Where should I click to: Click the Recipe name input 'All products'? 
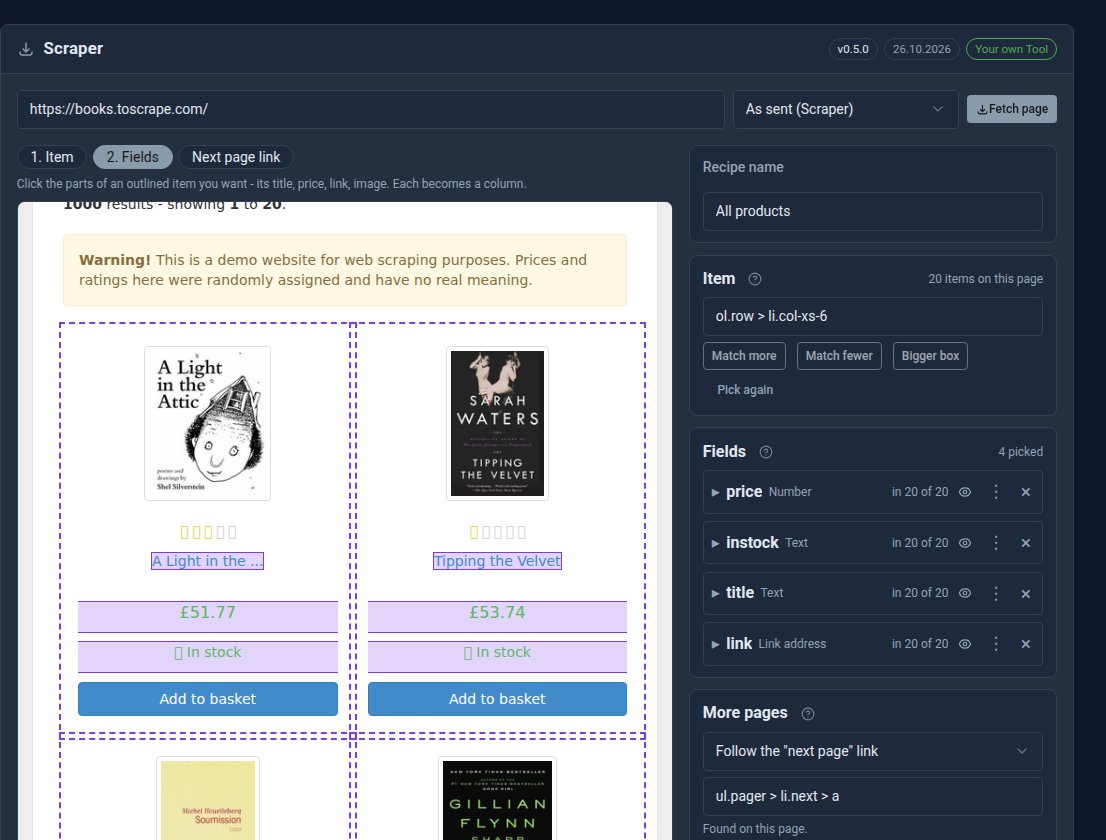tap(873, 212)
